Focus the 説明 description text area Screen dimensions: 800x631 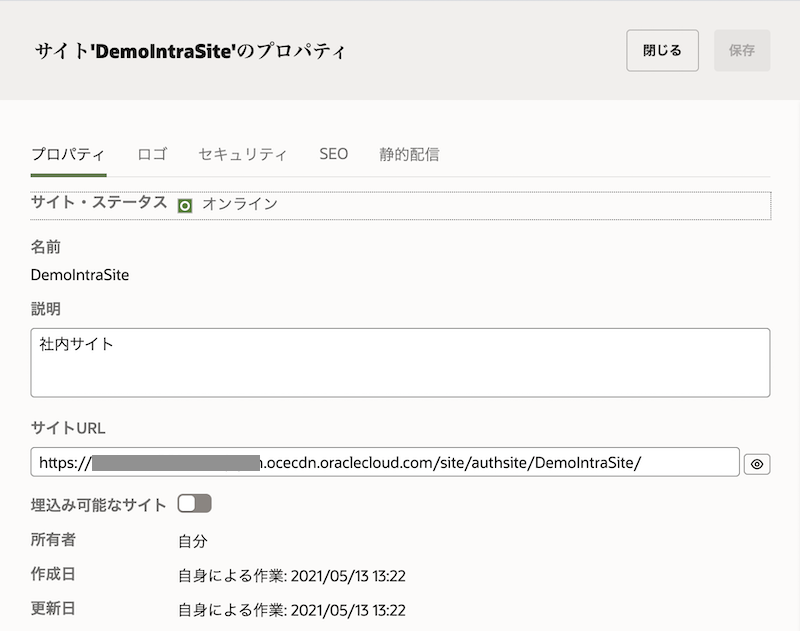point(400,362)
